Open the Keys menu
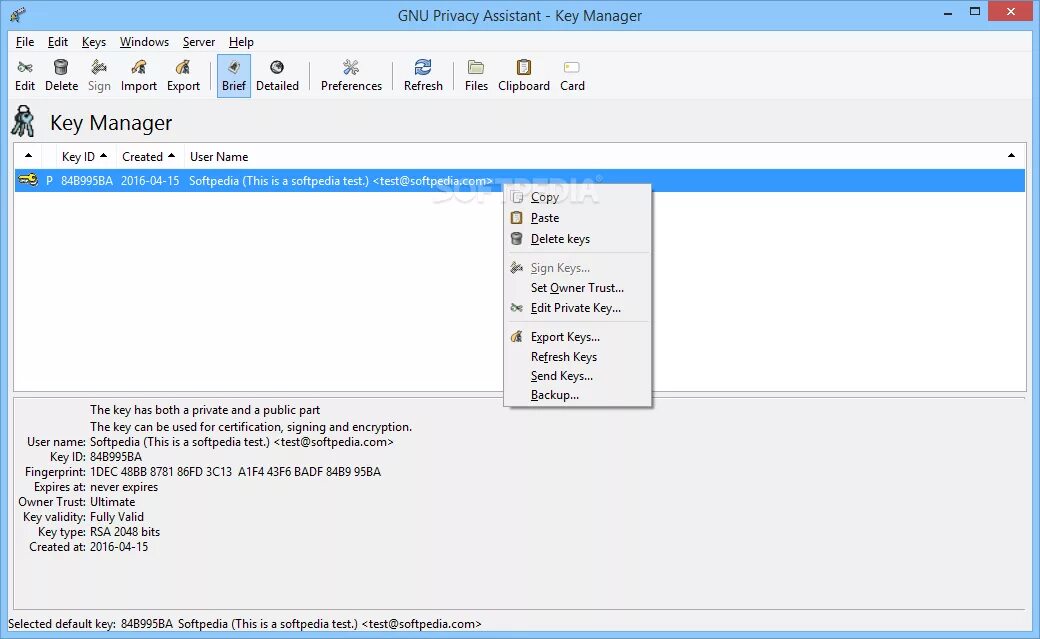Screen dimensions: 1040x639 [94, 42]
